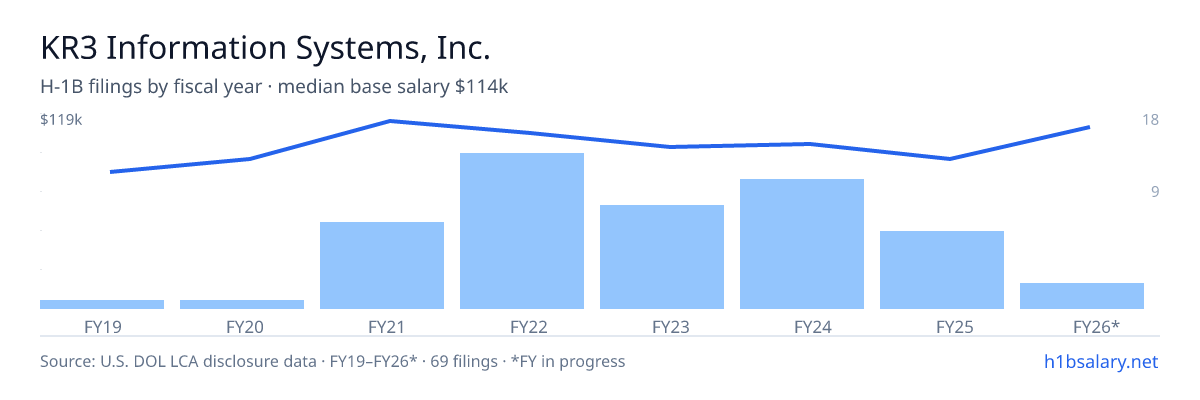1200x400 pixels.
Task: Click the DOL LCA source footnote
Action: pos(332,361)
